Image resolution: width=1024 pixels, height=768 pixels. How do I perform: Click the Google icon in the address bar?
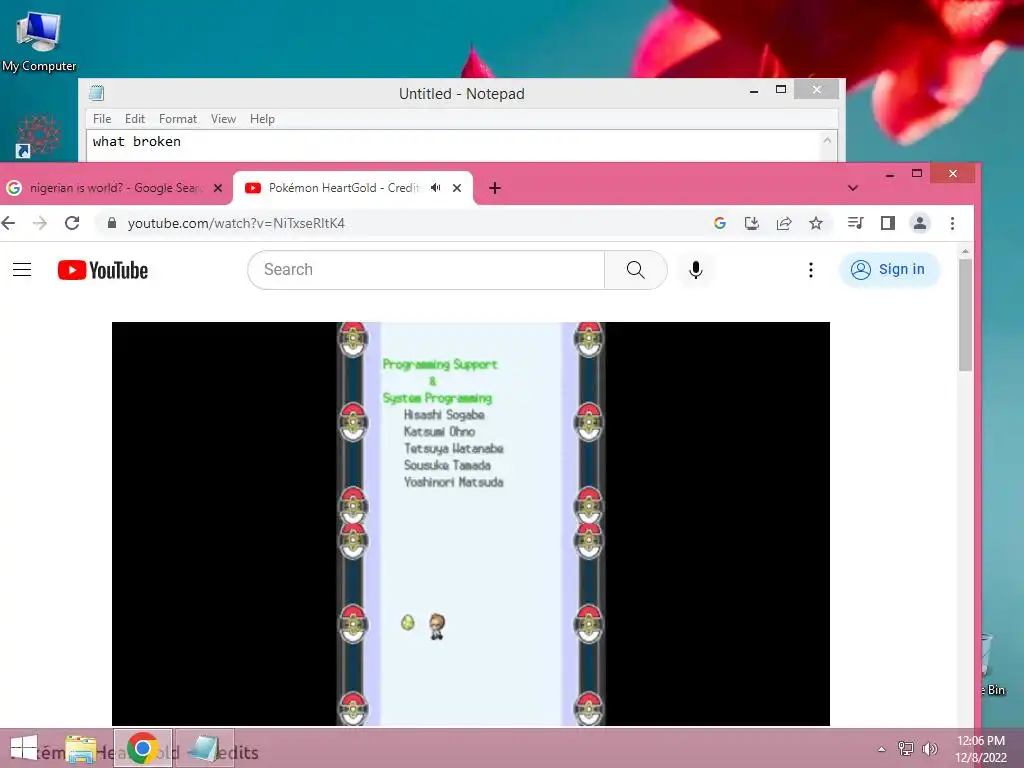[720, 223]
